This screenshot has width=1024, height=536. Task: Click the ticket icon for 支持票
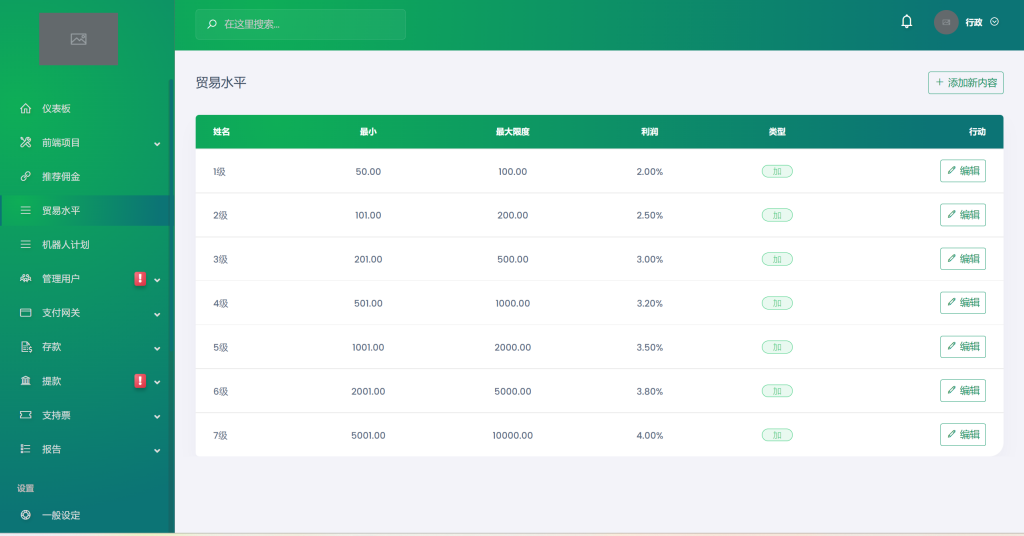(26, 415)
